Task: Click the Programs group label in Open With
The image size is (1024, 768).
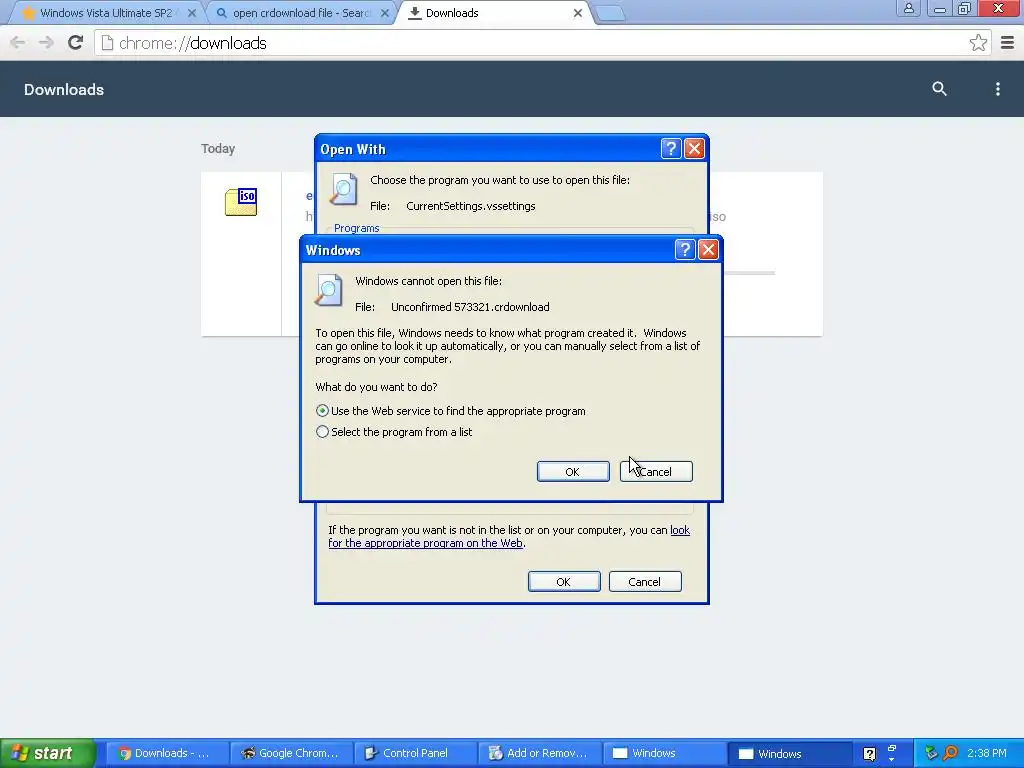Action: click(357, 228)
